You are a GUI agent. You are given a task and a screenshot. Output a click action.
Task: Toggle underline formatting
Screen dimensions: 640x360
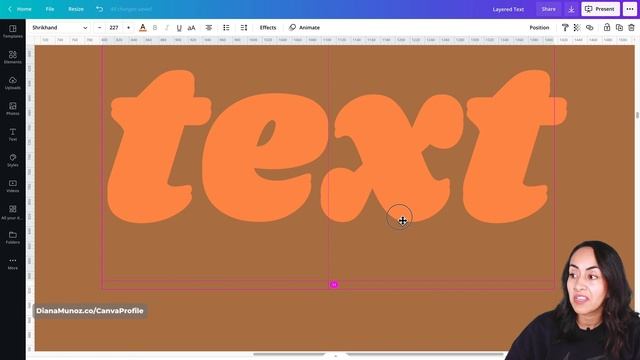[x=179, y=28]
